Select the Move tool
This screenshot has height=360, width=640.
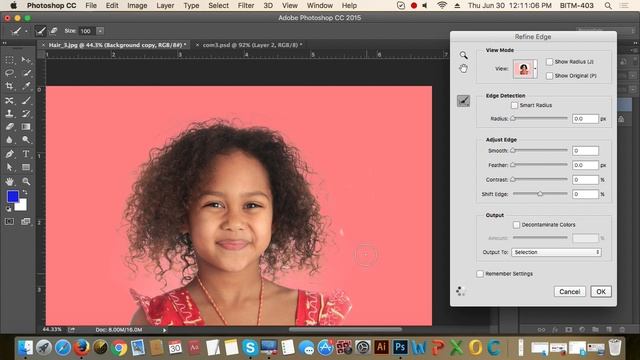point(26,60)
